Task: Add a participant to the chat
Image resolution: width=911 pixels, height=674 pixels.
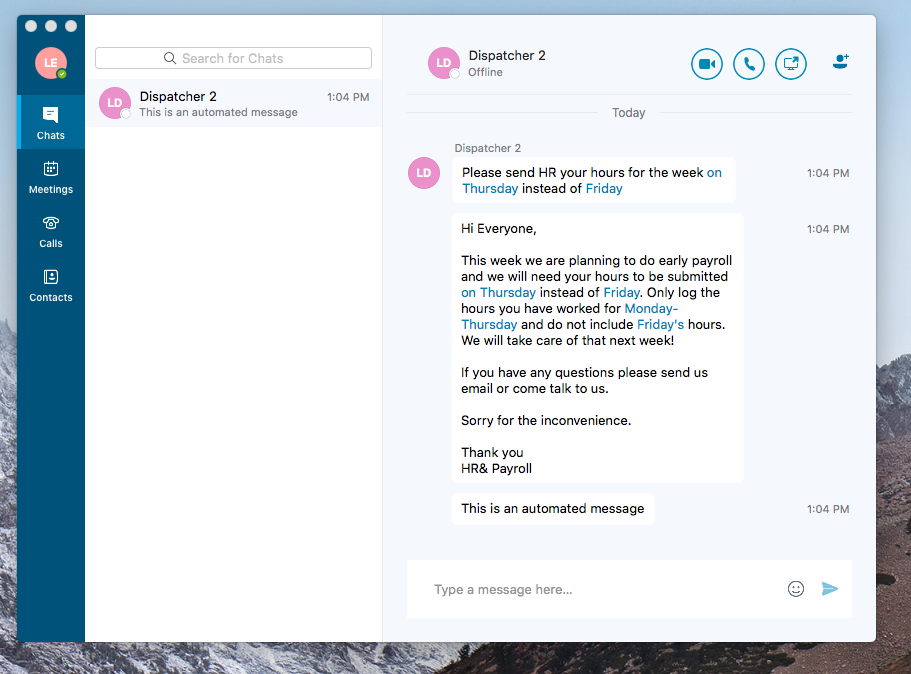Action: 840,62
